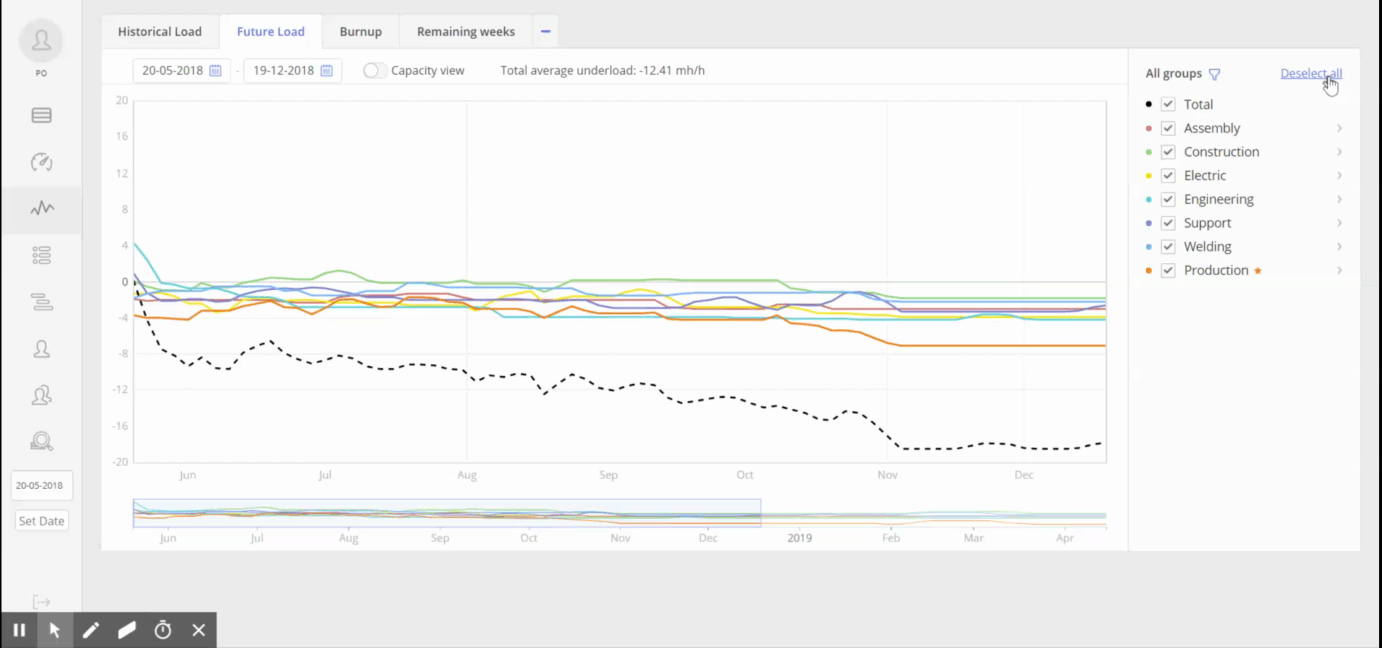Open the card list icon in sidebar
The width and height of the screenshot is (1382, 648).
[41, 115]
